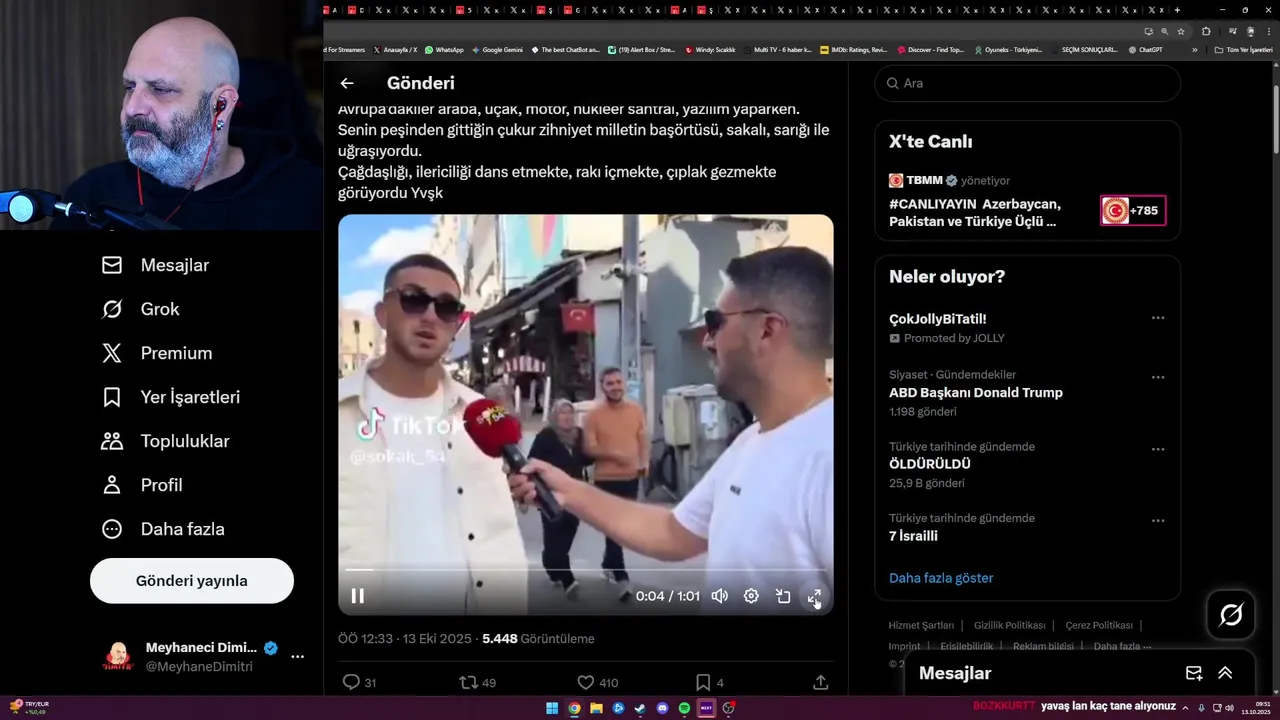
Task: Open Mesajlar from the sidebar
Action: (x=156, y=265)
